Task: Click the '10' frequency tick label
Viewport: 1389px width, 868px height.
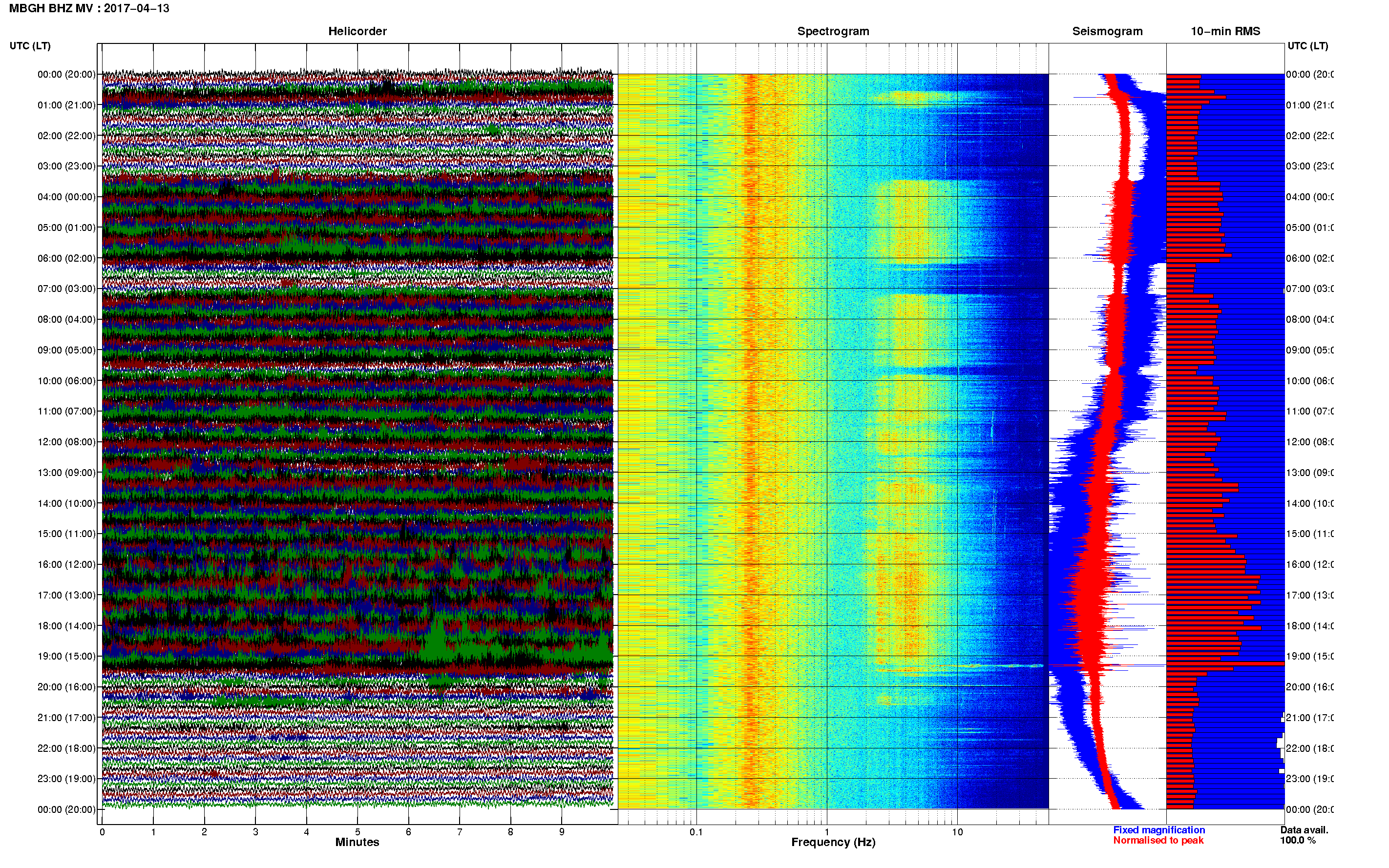Action: coord(957,832)
